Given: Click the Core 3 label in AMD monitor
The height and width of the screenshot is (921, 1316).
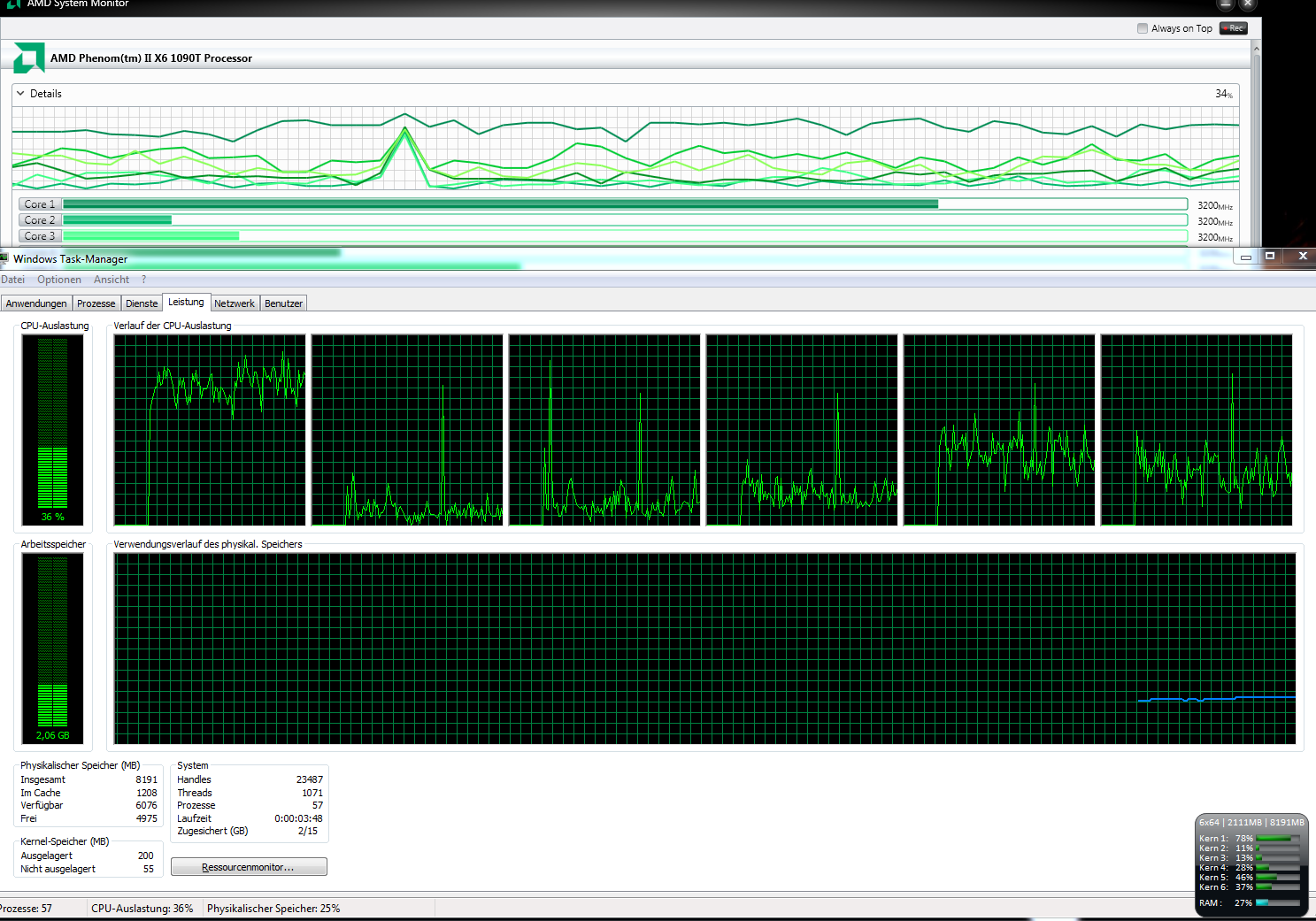Looking at the screenshot, I should pos(40,236).
